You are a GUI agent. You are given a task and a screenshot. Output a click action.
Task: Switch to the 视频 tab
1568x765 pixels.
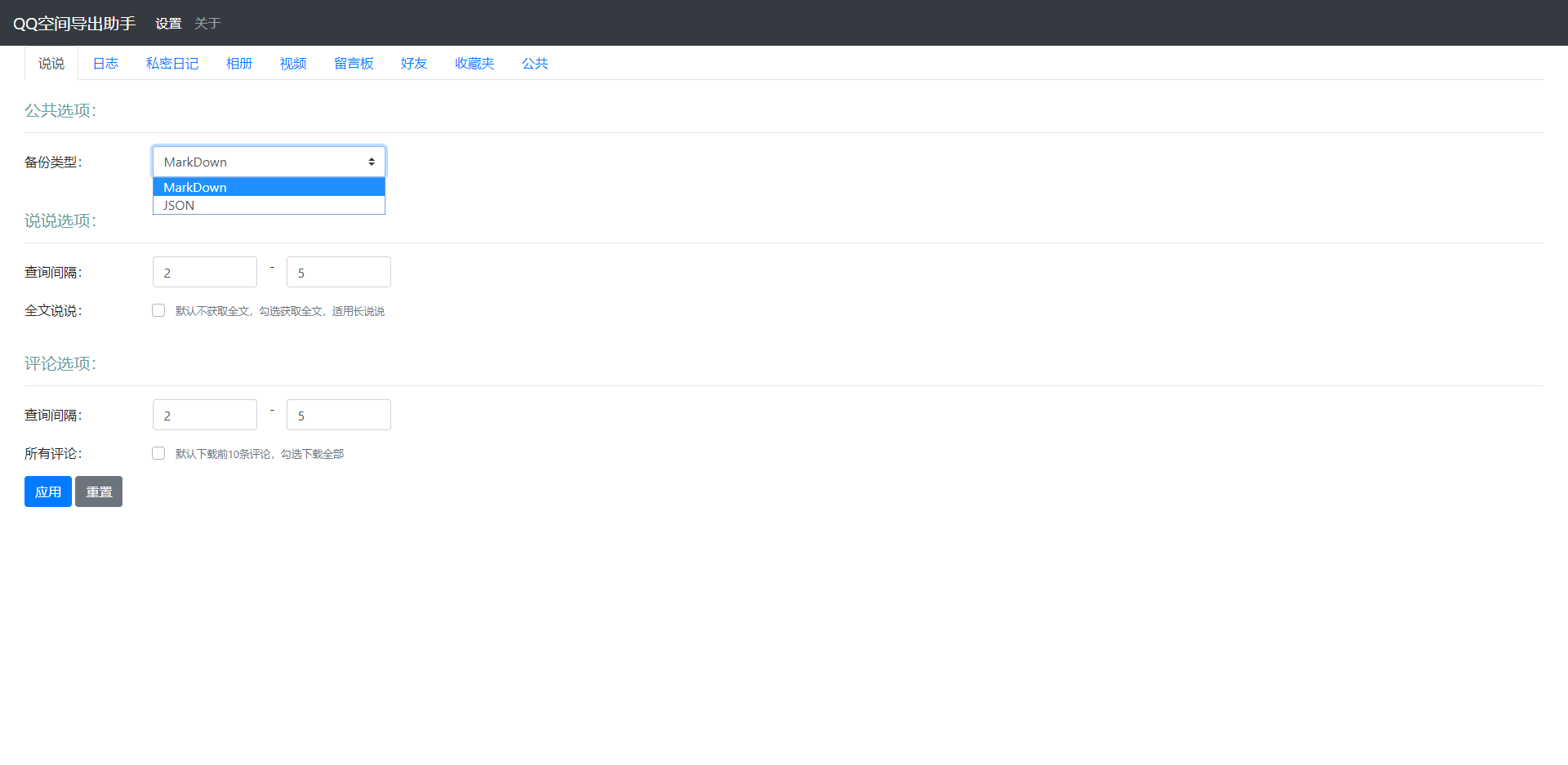(293, 64)
